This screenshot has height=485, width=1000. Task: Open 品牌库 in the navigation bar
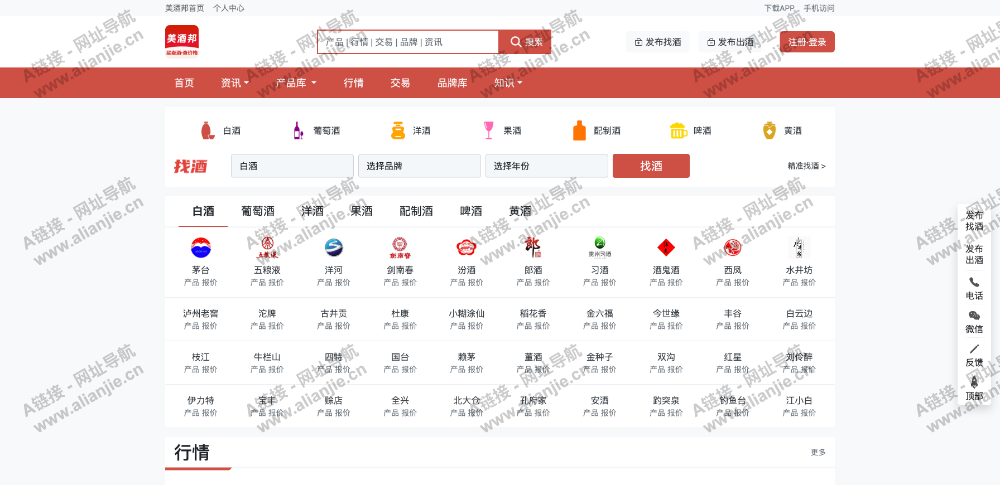click(452, 83)
